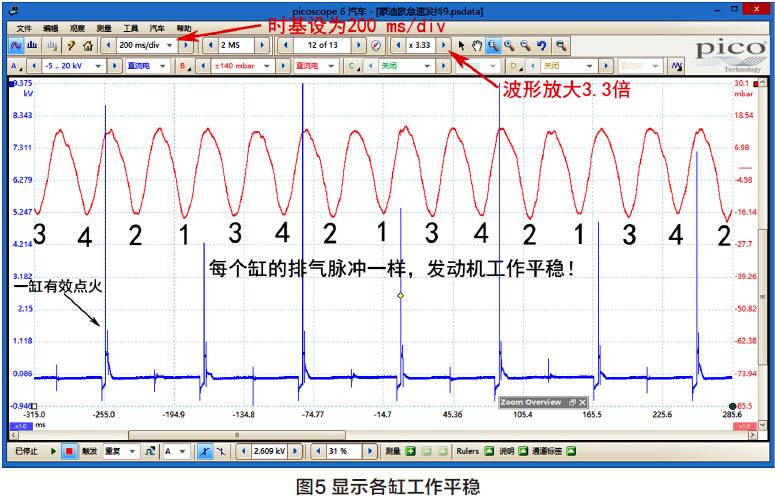This screenshot has width=775, height=504.
Task: Click the 12 of 13 buffer field
Action: 322,45
